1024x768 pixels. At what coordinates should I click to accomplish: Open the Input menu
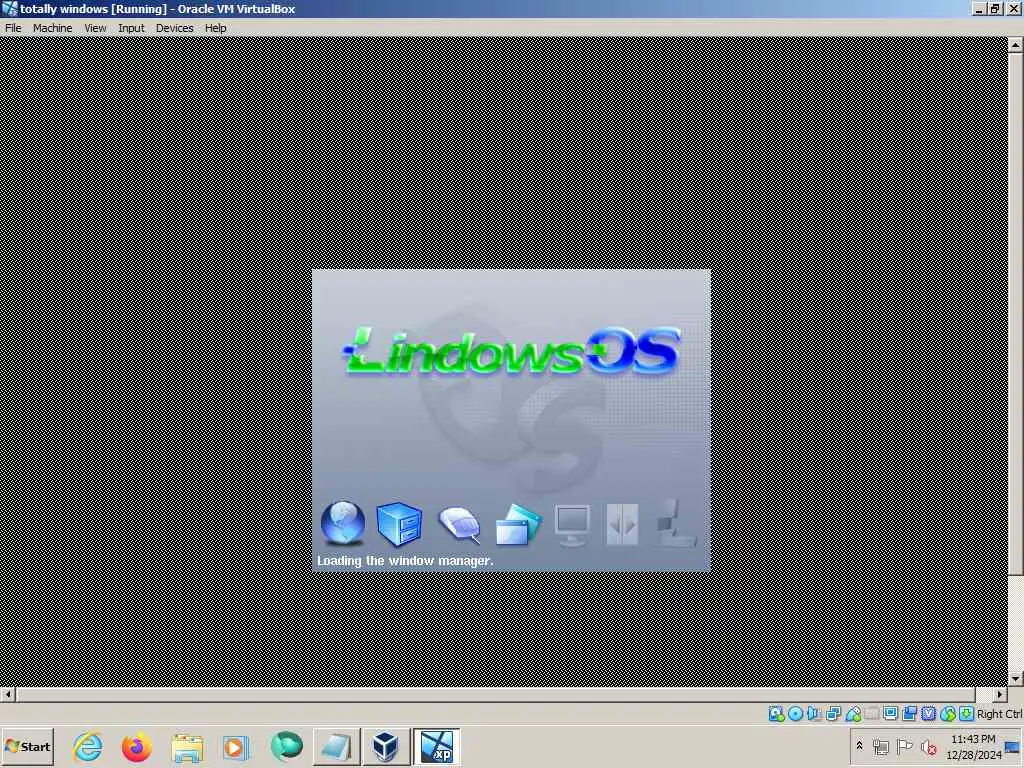tap(131, 28)
